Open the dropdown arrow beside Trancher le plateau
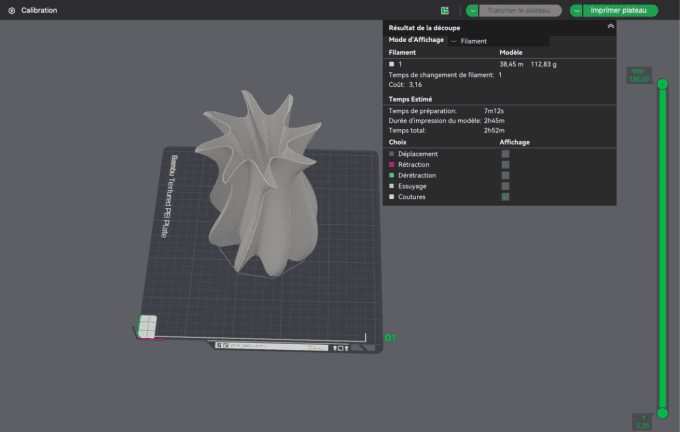Image resolution: width=680 pixels, height=432 pixels. (473, 10)
